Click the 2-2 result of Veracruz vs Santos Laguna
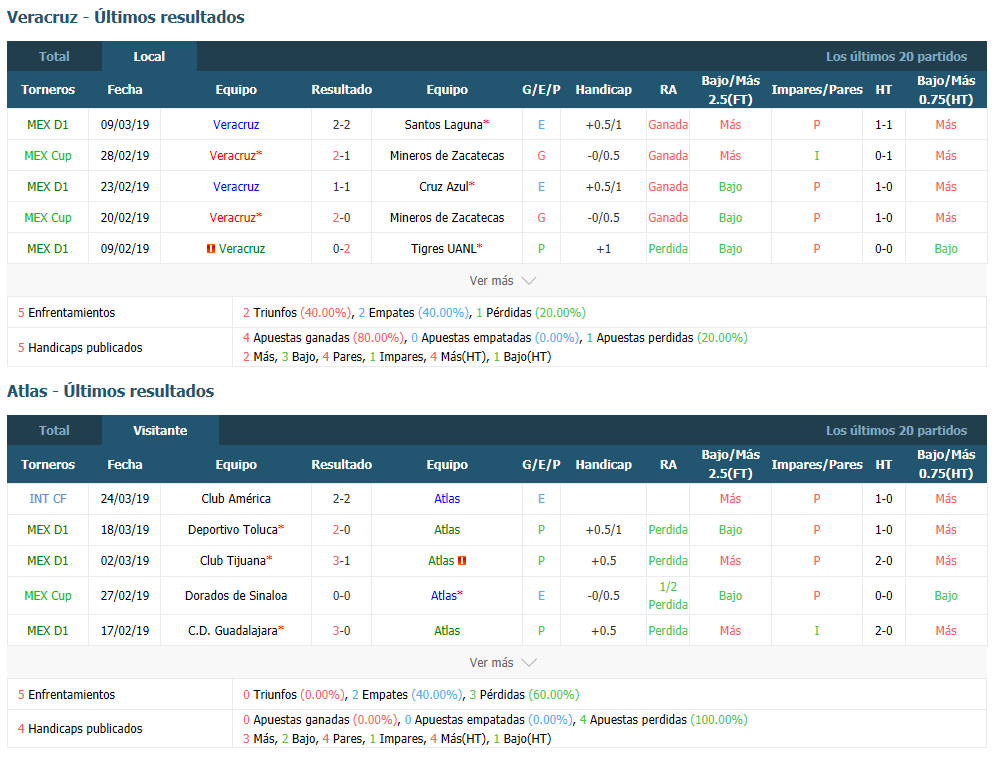The height and width of the screenshot is (758, 995). (341, 124)
